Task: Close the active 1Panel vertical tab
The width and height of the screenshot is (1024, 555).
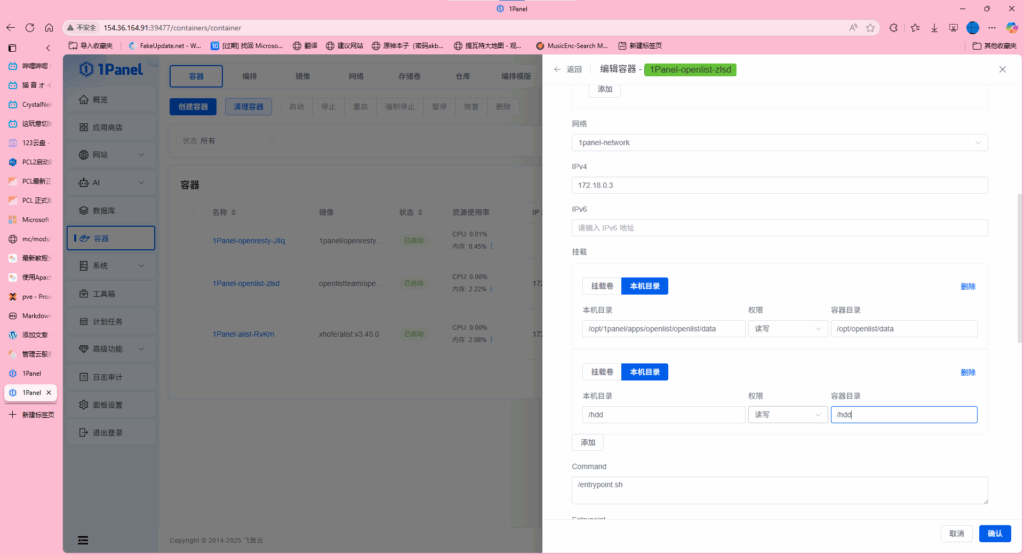Action: tap(48, 392)
